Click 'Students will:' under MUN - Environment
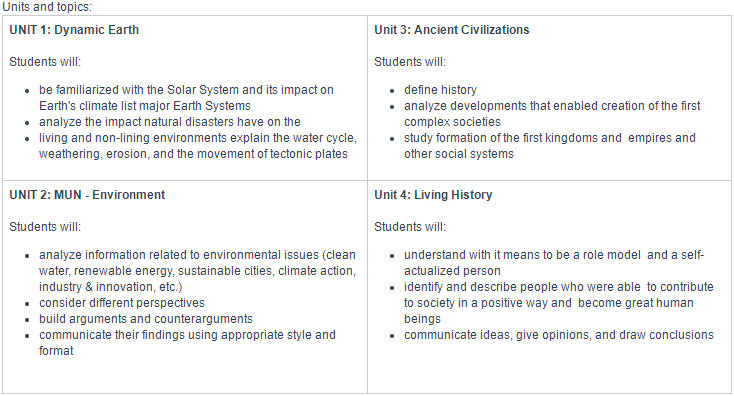 pyautogui.click(x=45, y=227)
